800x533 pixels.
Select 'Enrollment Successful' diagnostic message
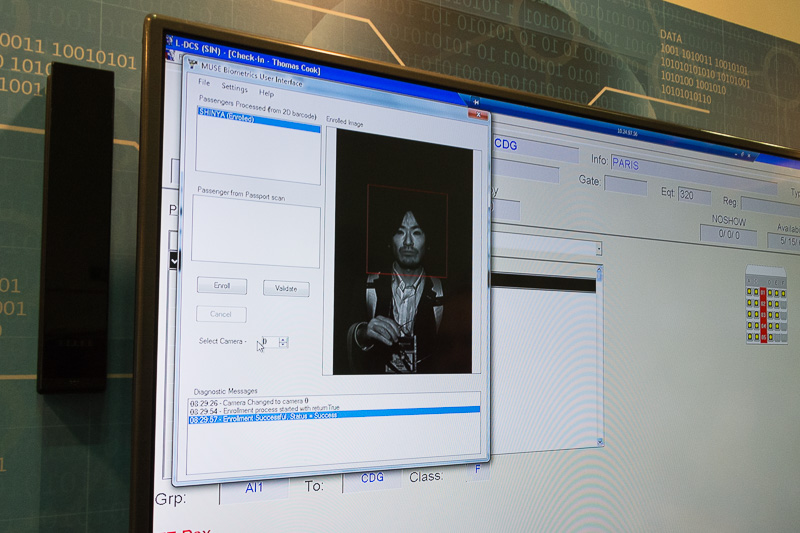334,415
